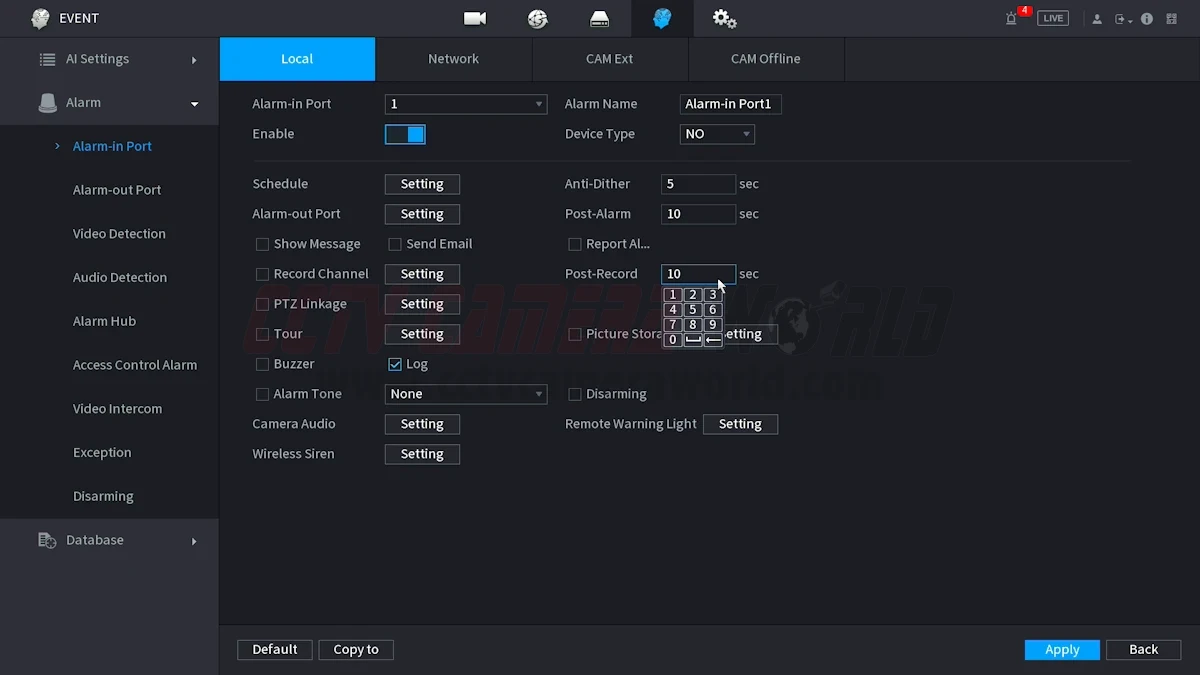Click the Network globe icon in top bar
Image resolution: width=1200 pixels, height=675 pixels.
pos(538,19)
